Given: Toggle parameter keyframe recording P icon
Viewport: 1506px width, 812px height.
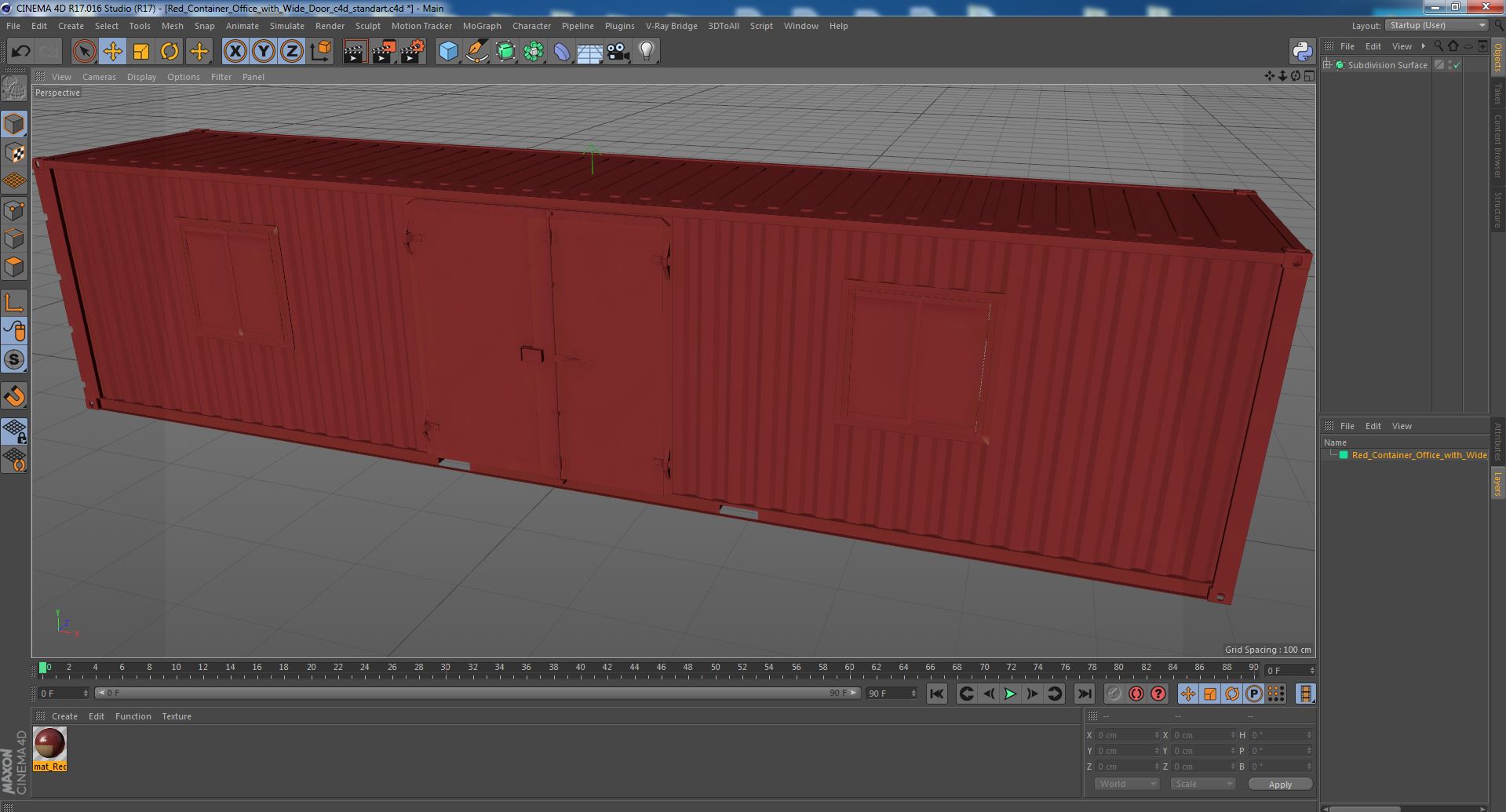Looking at the screenshot, I should pyautogui.click(x=1253, y=694).
